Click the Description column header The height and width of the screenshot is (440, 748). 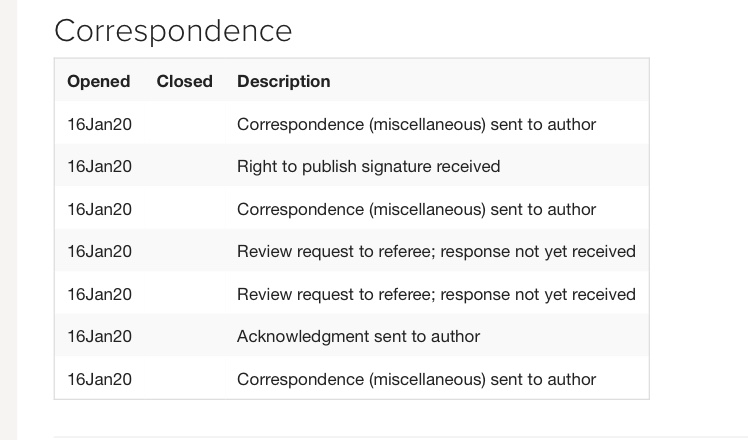[284, 82]
